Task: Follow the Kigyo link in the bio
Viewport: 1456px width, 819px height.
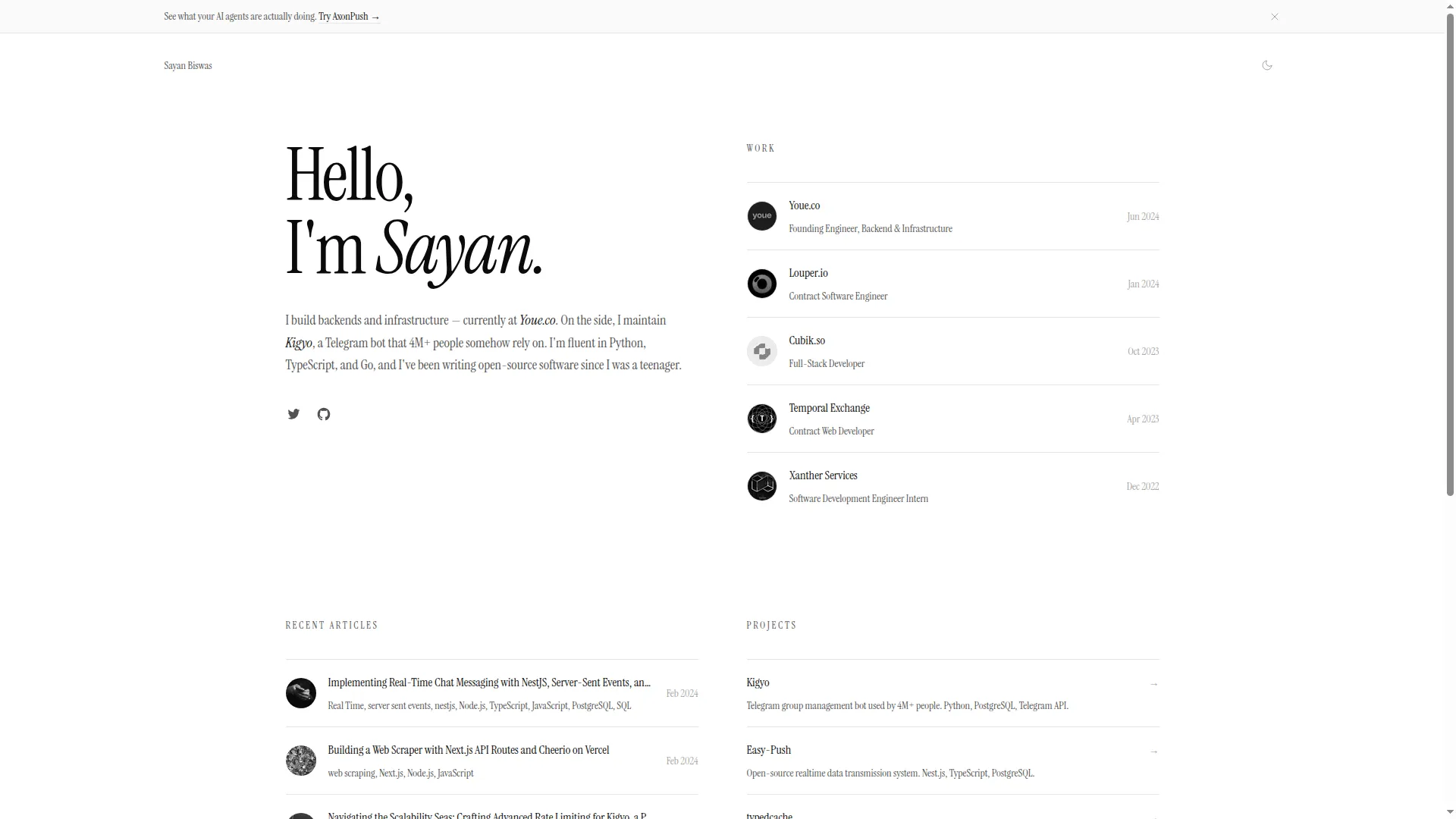Action: click(299, 344)
